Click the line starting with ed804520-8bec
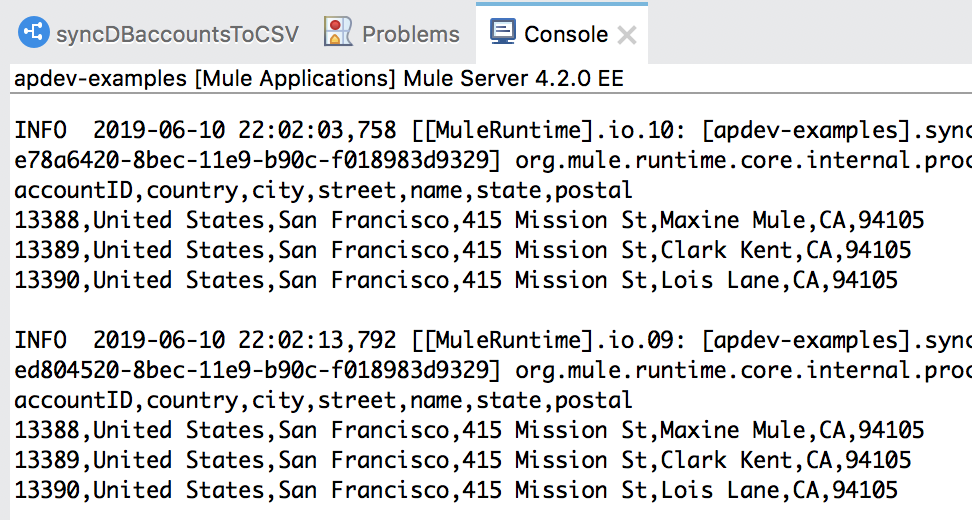 pos(493,371)
